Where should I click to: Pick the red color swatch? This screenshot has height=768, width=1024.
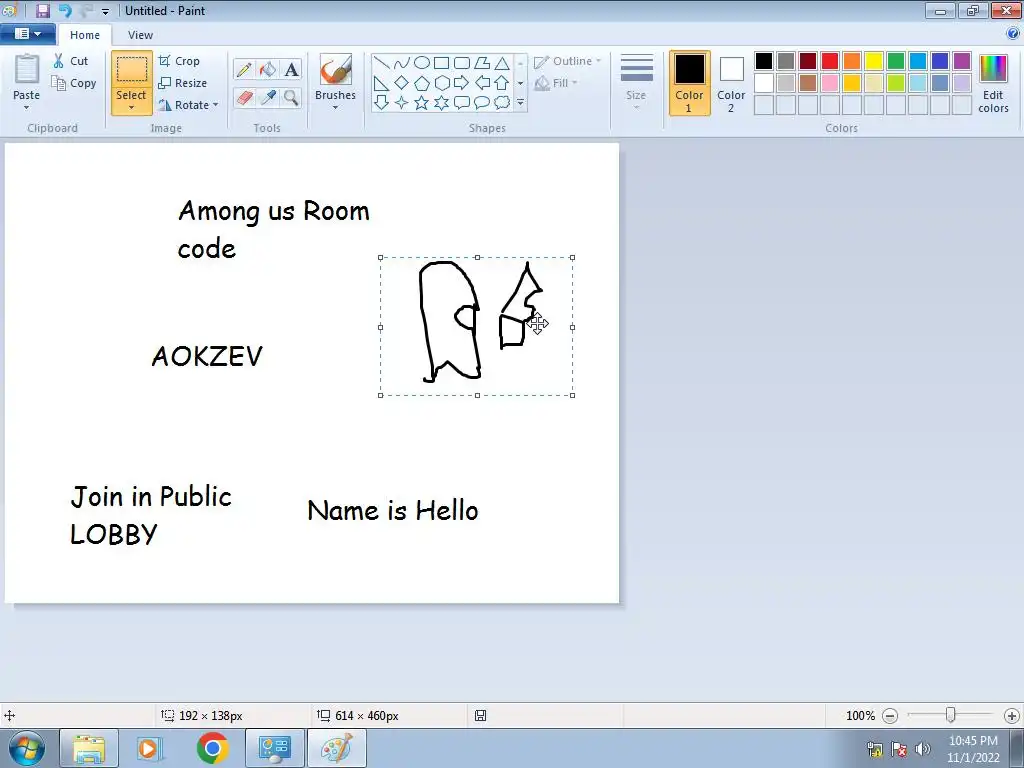click(x=830, y=61)
